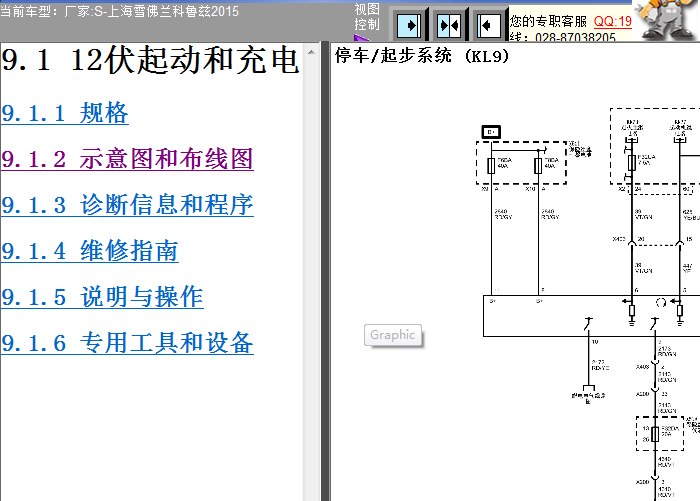This screenshot has width=700, height=501.
Task: Open section 9.1.1 规格
Action: point(65,113)
